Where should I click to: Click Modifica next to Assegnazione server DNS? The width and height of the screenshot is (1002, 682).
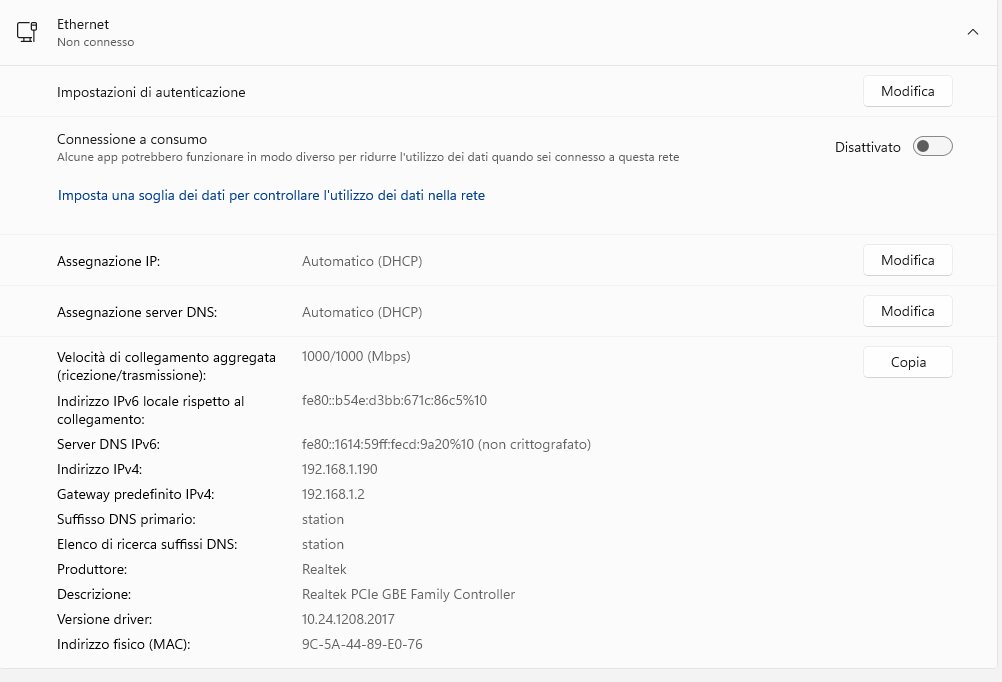907,311
